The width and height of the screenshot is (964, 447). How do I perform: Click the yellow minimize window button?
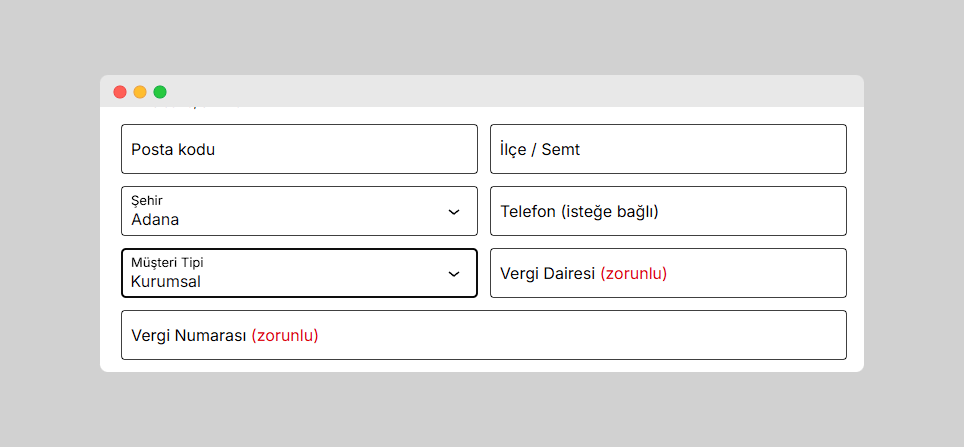[140, 92]
